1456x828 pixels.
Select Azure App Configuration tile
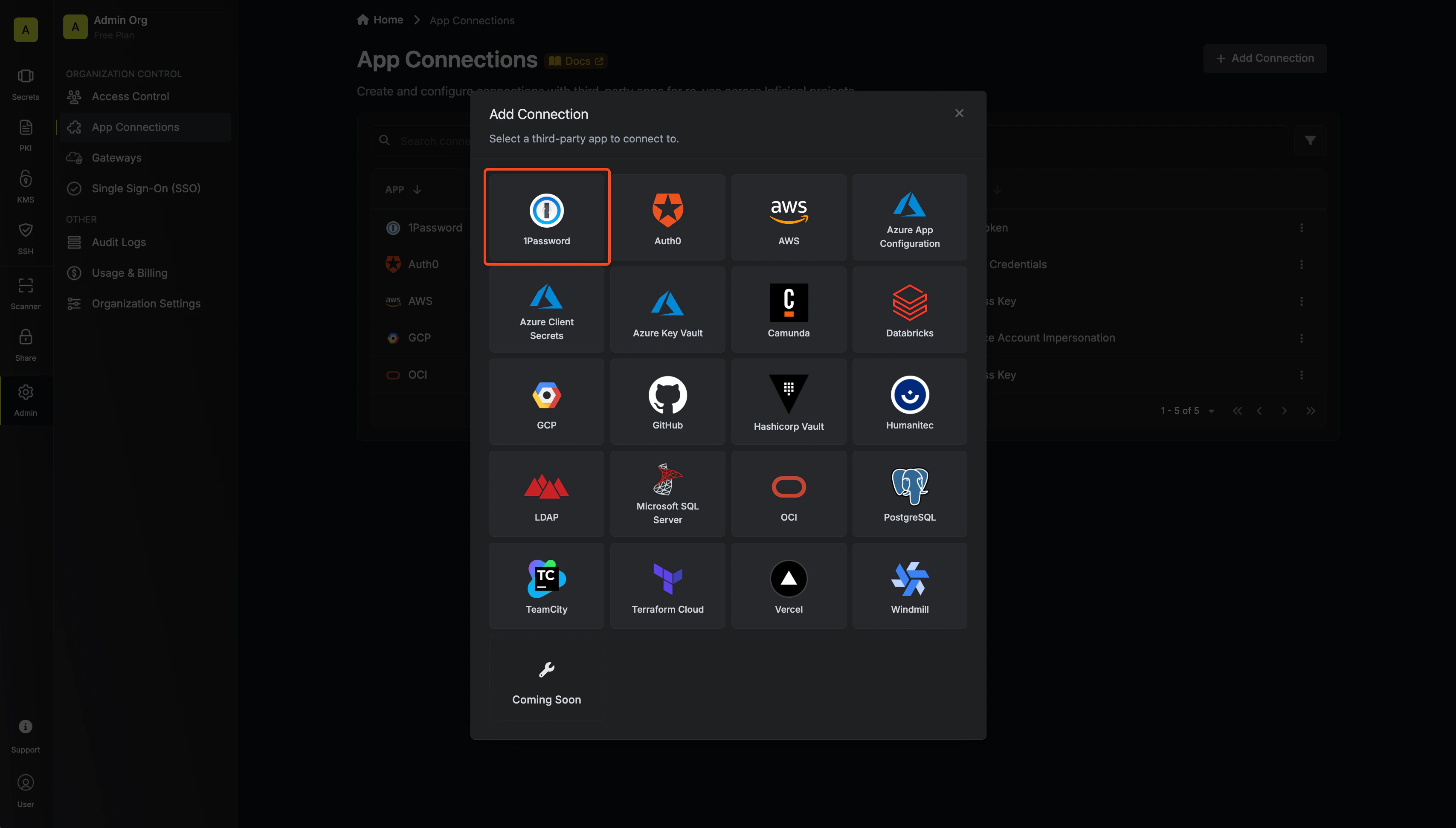(909, 217)
